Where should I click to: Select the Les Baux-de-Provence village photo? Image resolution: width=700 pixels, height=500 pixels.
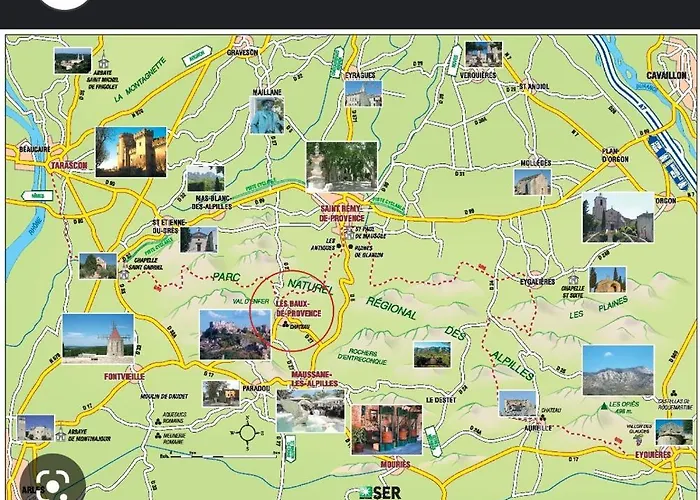click(x=235, y=335)
